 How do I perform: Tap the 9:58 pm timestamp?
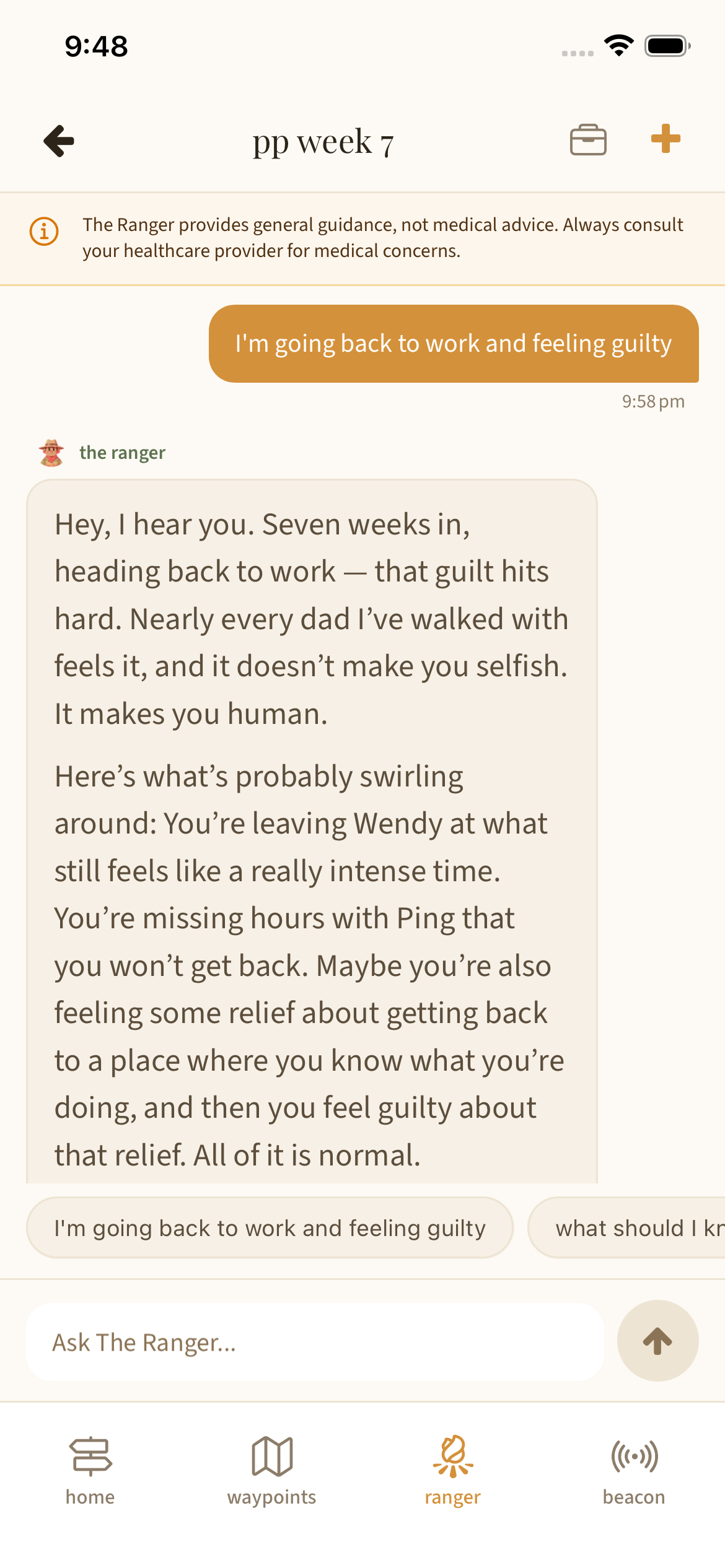pyautogui.click(x=652, y=401)
